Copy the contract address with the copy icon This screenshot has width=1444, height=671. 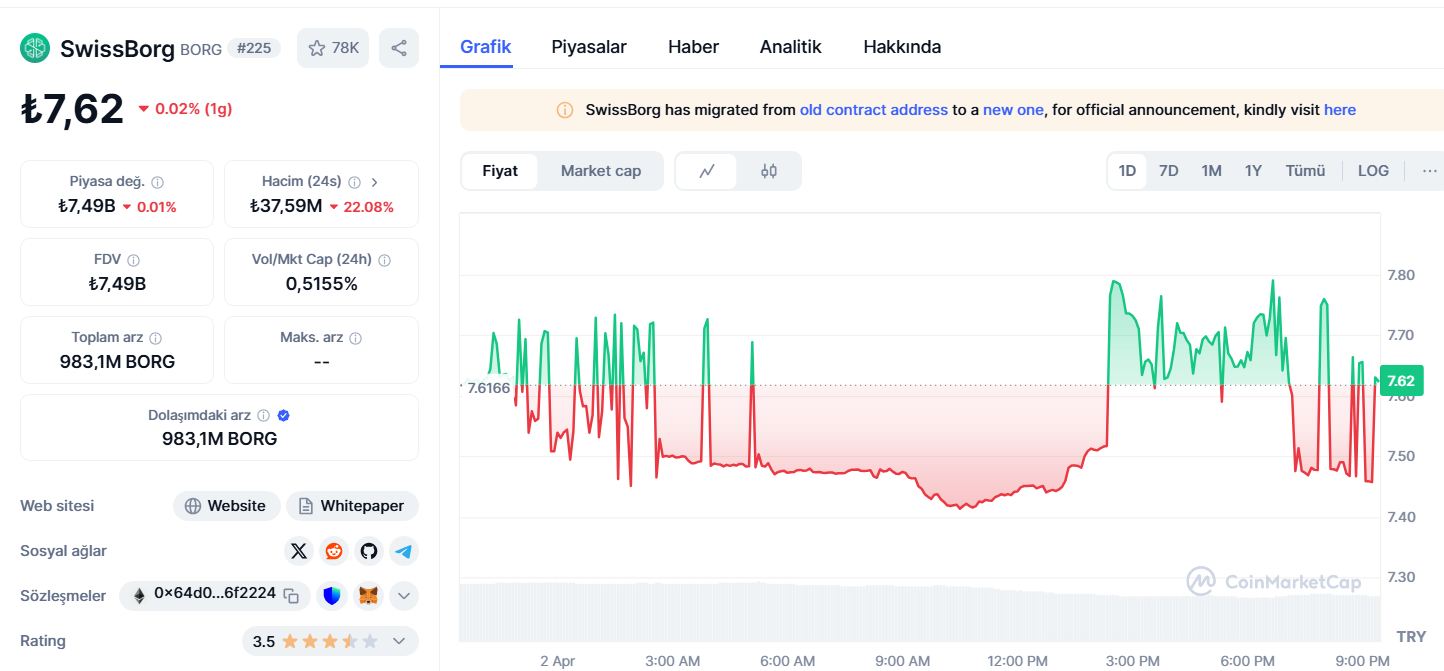(x=291, y=596)
